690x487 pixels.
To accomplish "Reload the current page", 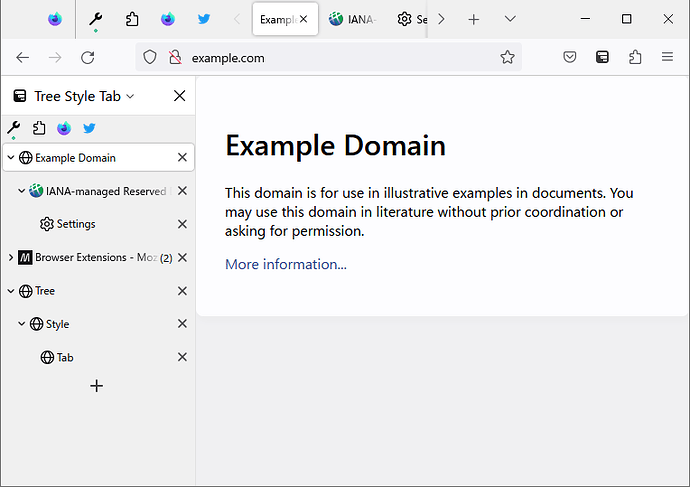I will (x=88, y=58).
